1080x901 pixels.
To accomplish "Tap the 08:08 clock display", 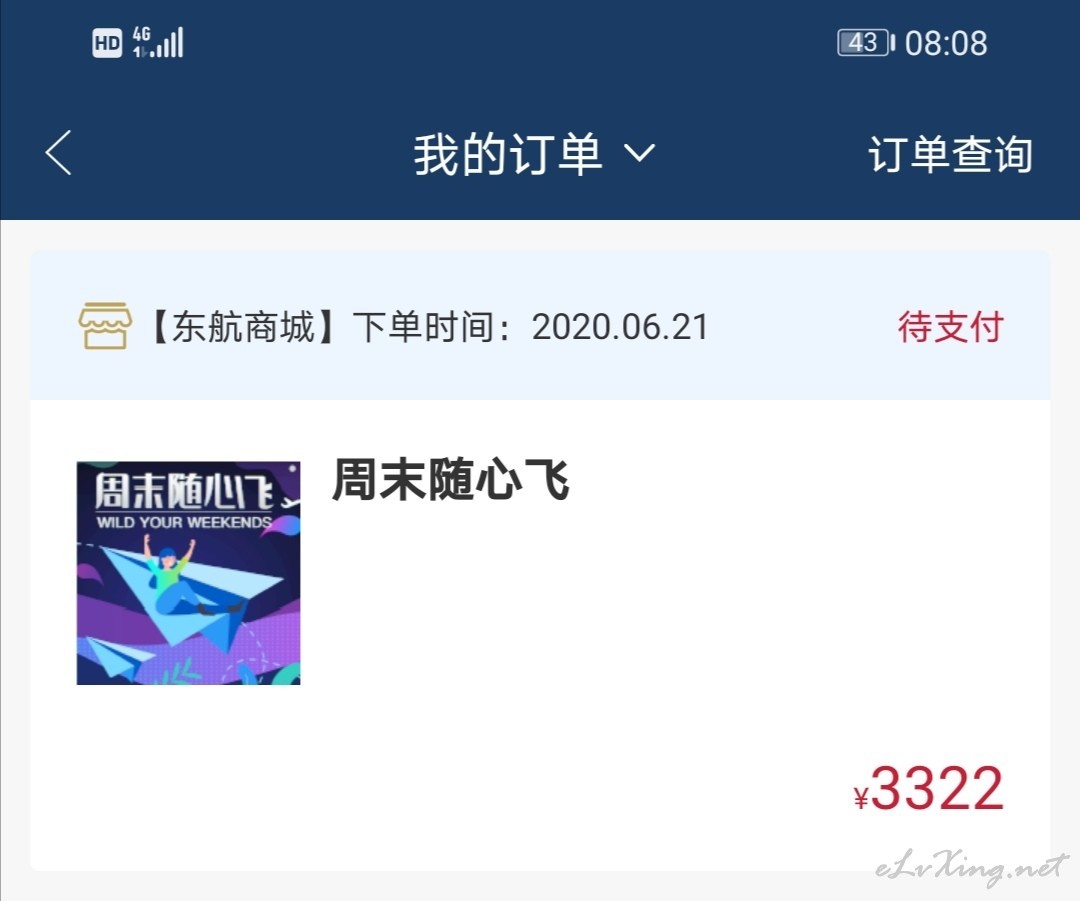I will pyautogui.click(x=946, y=43).
